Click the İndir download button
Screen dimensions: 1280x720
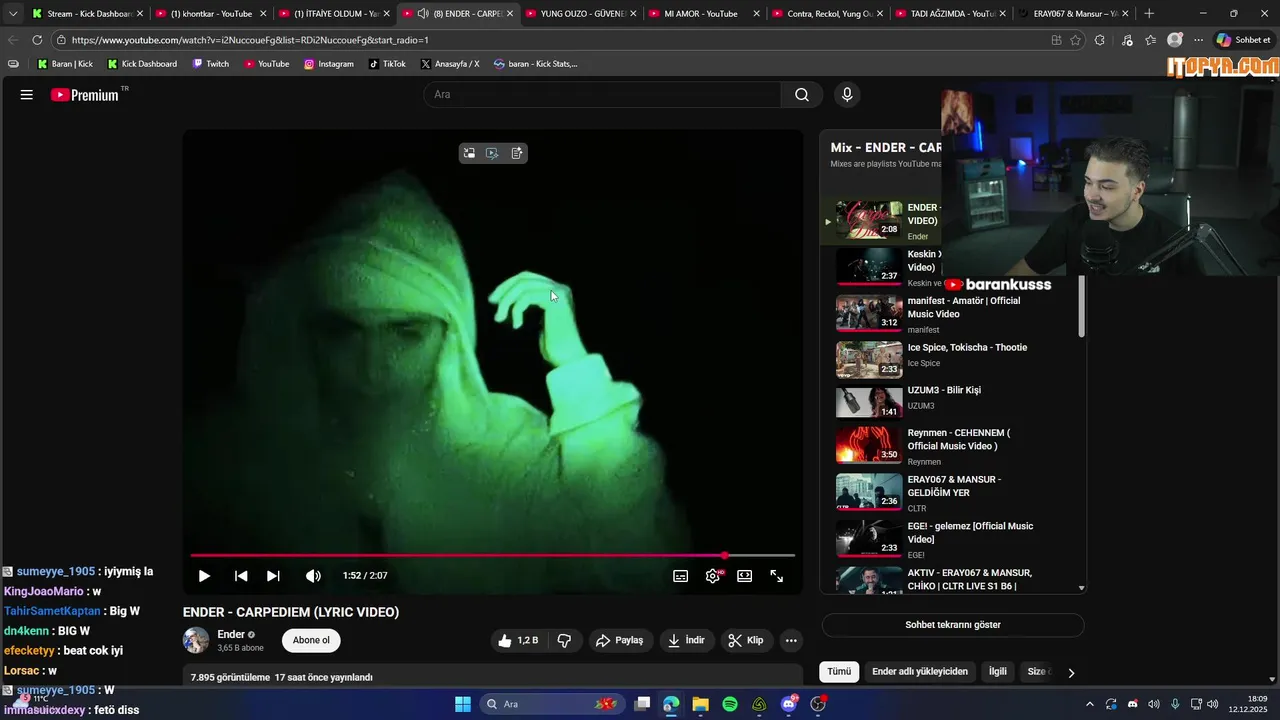(x=687, y=640)
